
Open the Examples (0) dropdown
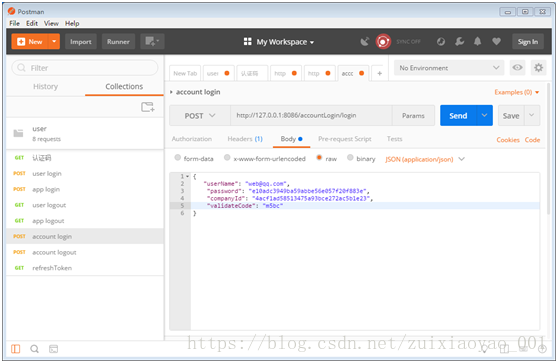516,92
